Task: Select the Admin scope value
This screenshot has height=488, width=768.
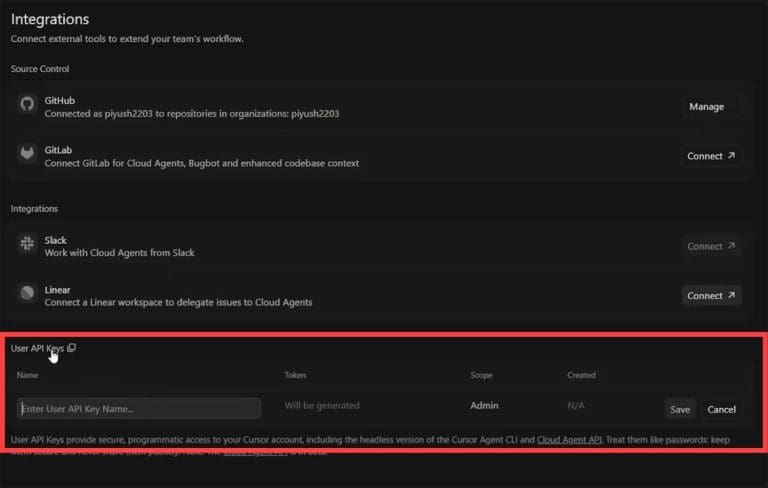Action: pyautogui.click(x=484, y=405)
